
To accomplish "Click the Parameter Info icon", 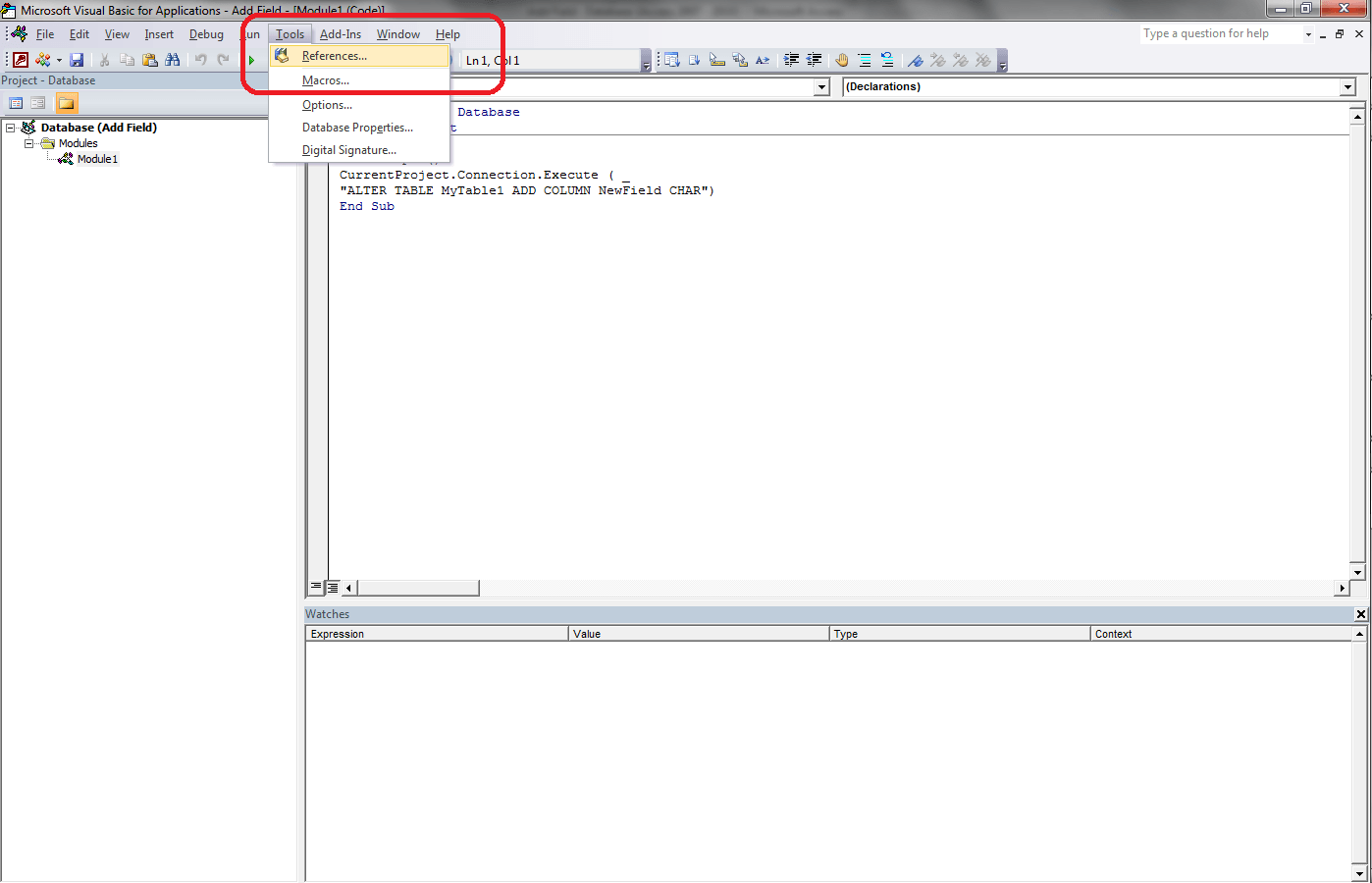I will coord(740,60).
